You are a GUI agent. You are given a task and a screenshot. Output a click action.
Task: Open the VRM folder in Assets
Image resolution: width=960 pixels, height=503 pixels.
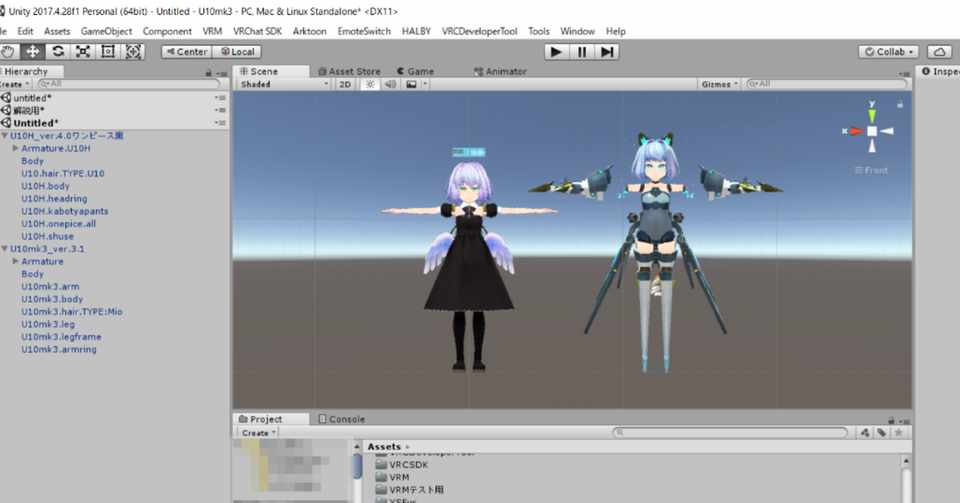click(x=392, y=477)
